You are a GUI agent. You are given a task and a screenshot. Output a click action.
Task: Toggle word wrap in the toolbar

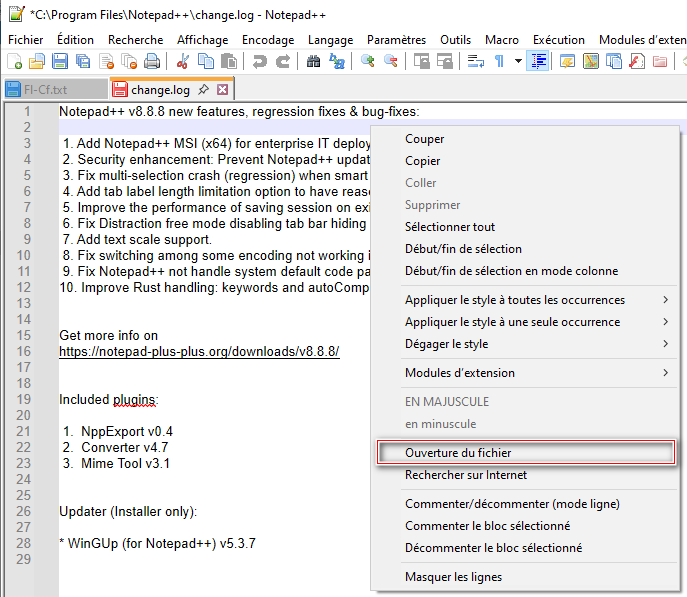tap(475, 62)
